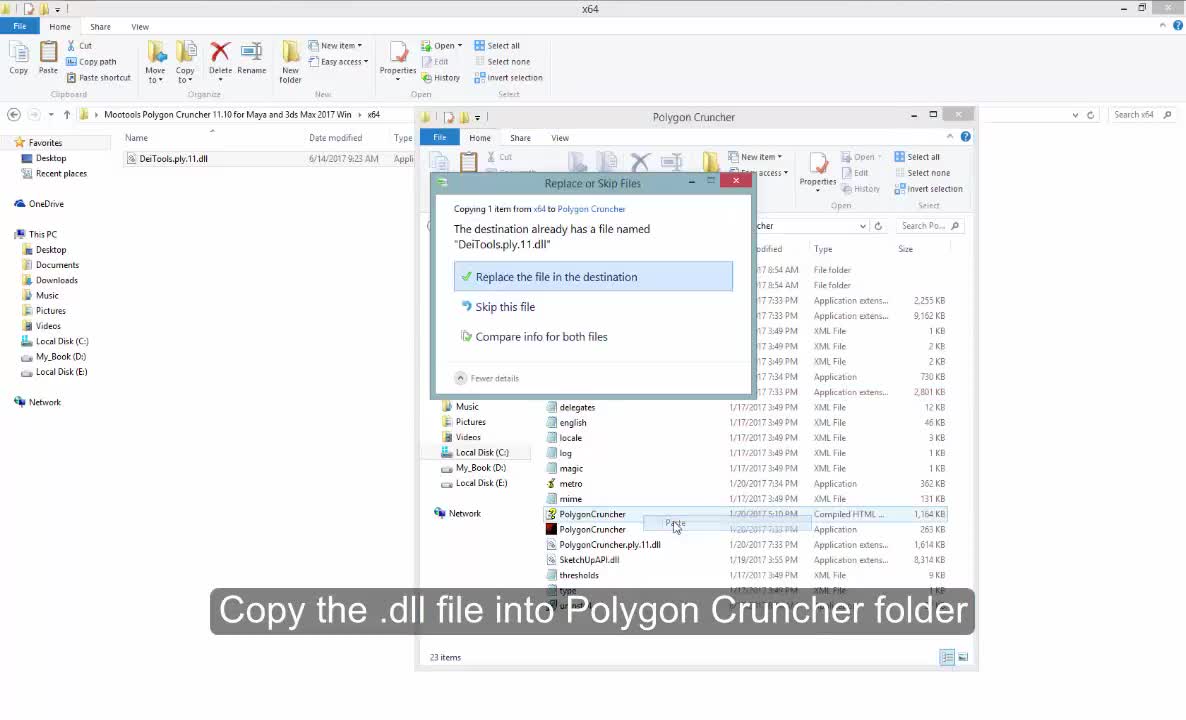
Task: Choose Paste shortcut in x64 ribbon
Action: pos(98,77)
